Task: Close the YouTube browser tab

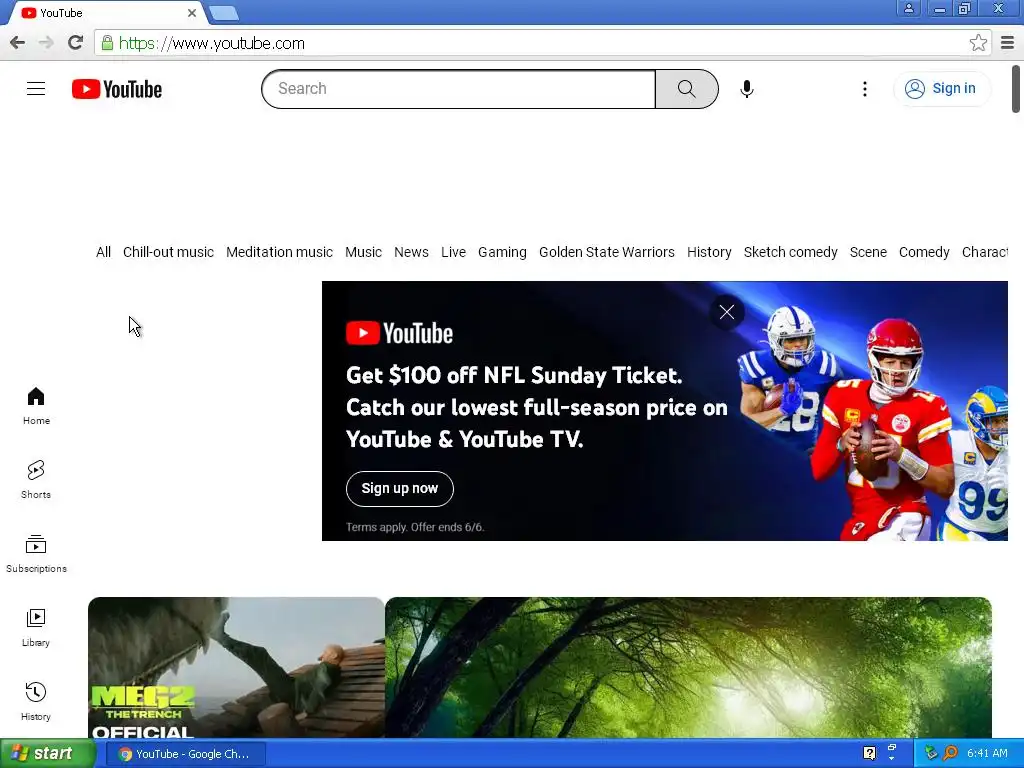Action: tap(192, 13)
